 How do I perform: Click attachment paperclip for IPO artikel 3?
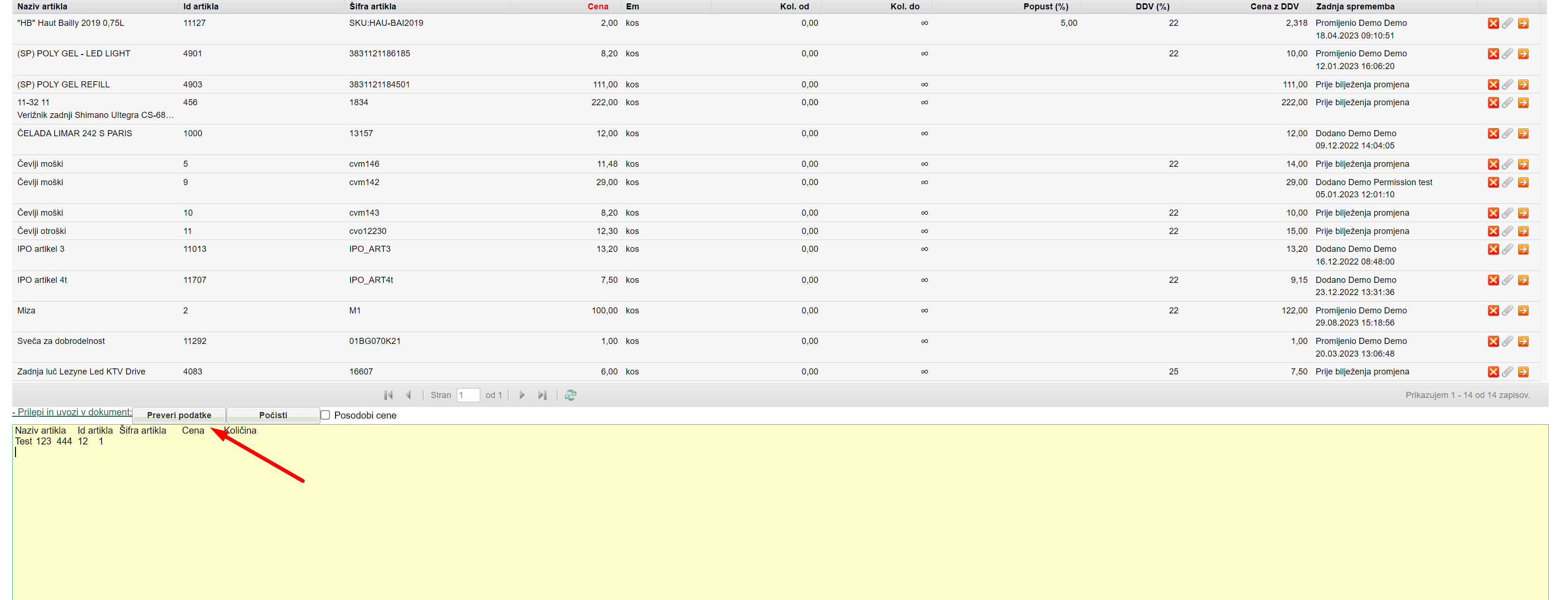click(1507, 249)
